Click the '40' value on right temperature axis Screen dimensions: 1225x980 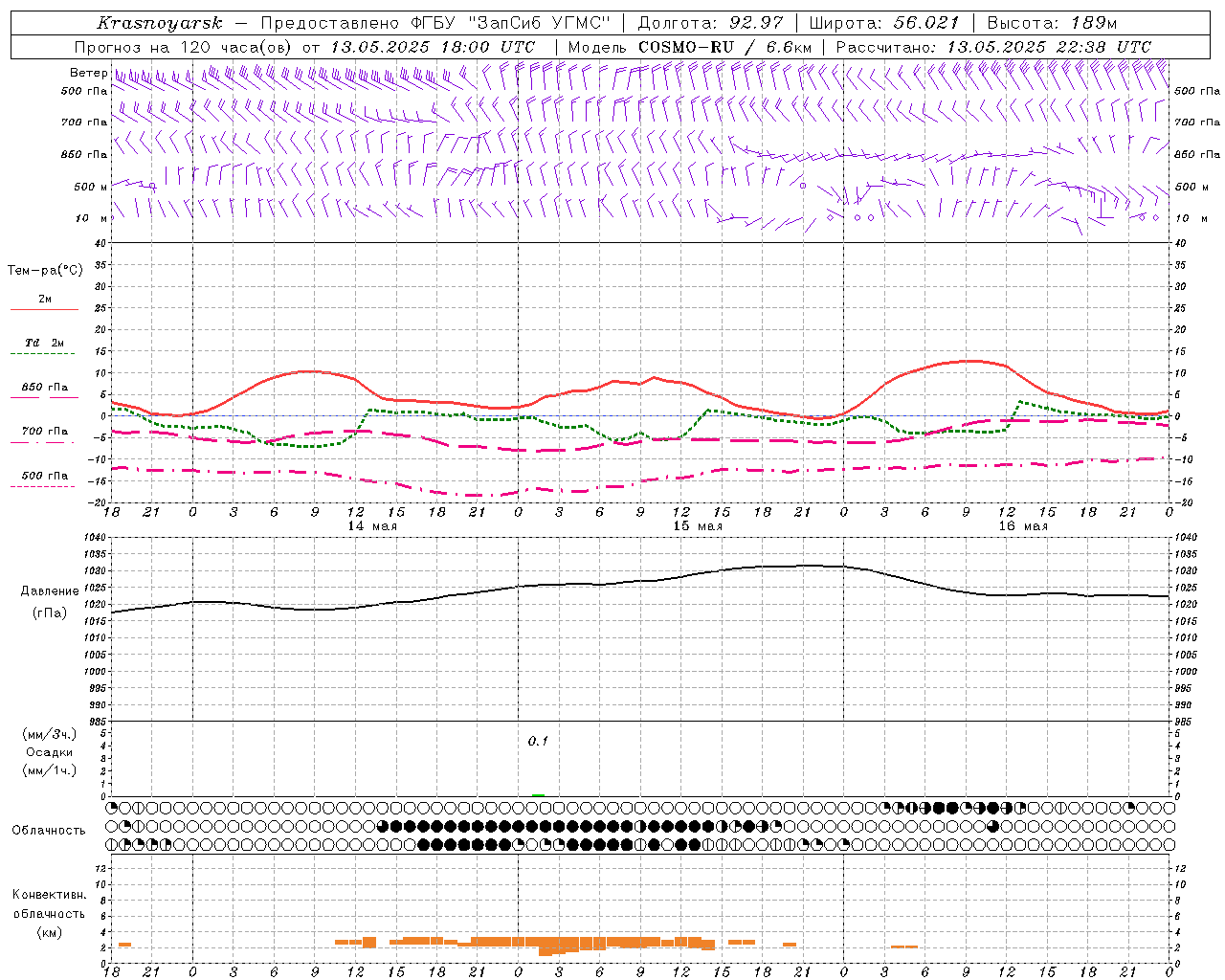click(x=1180, y=243)
